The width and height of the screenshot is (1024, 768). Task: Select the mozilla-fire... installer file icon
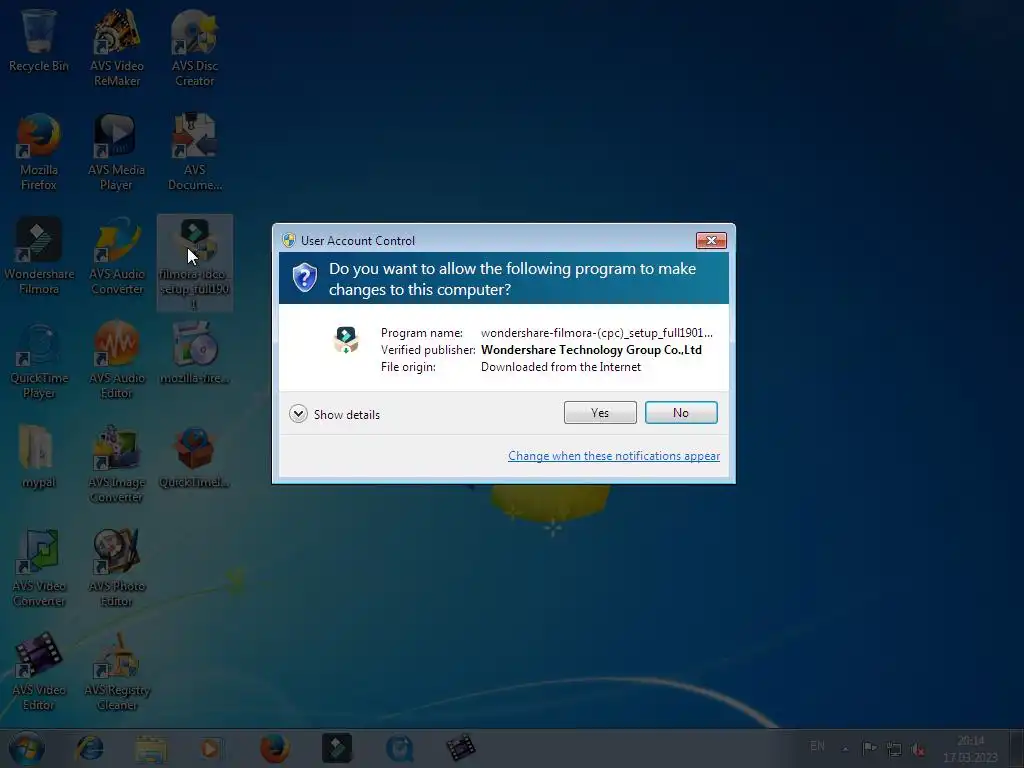[195, 353]
